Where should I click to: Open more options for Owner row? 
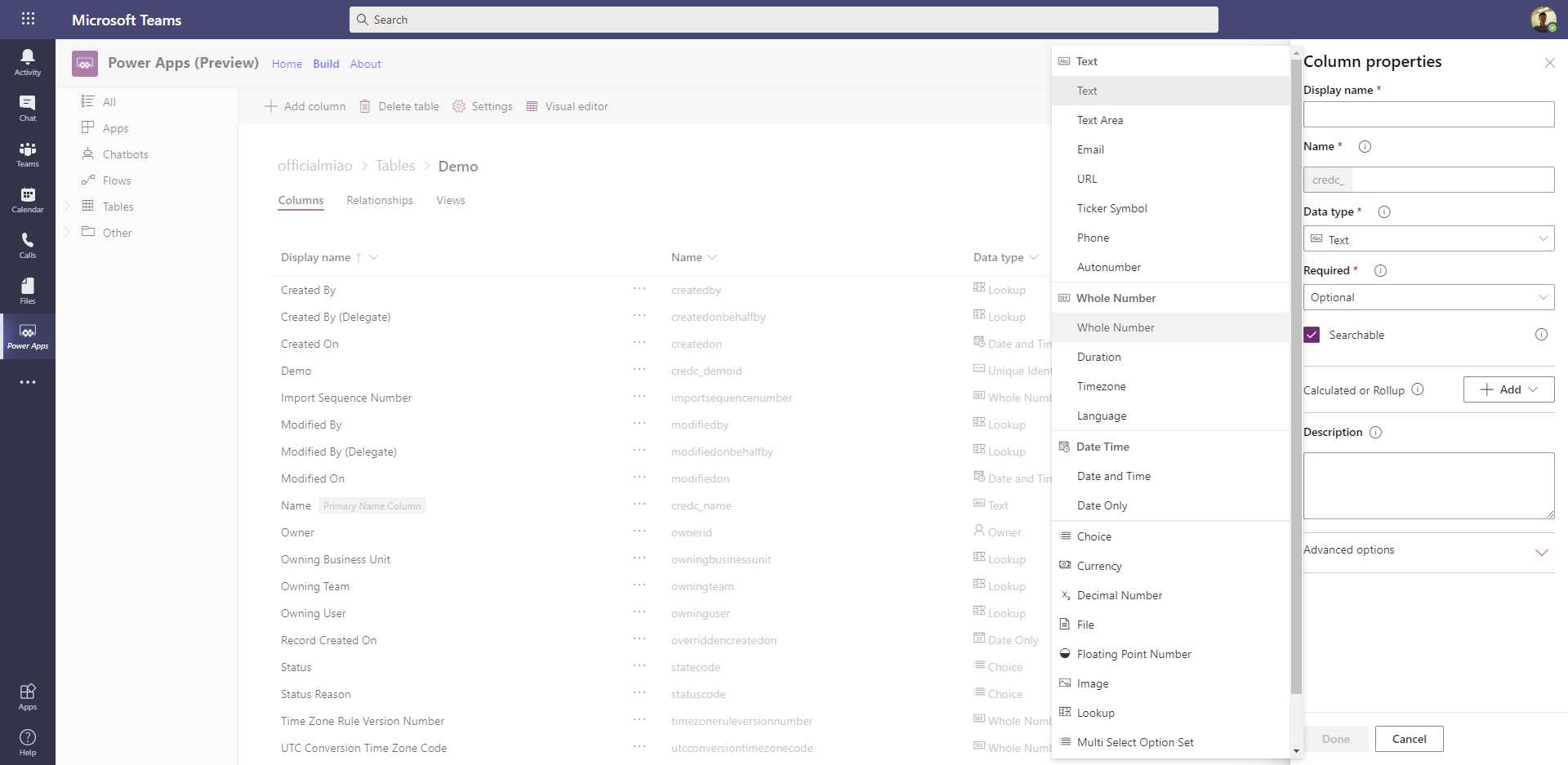pos(639,531)
